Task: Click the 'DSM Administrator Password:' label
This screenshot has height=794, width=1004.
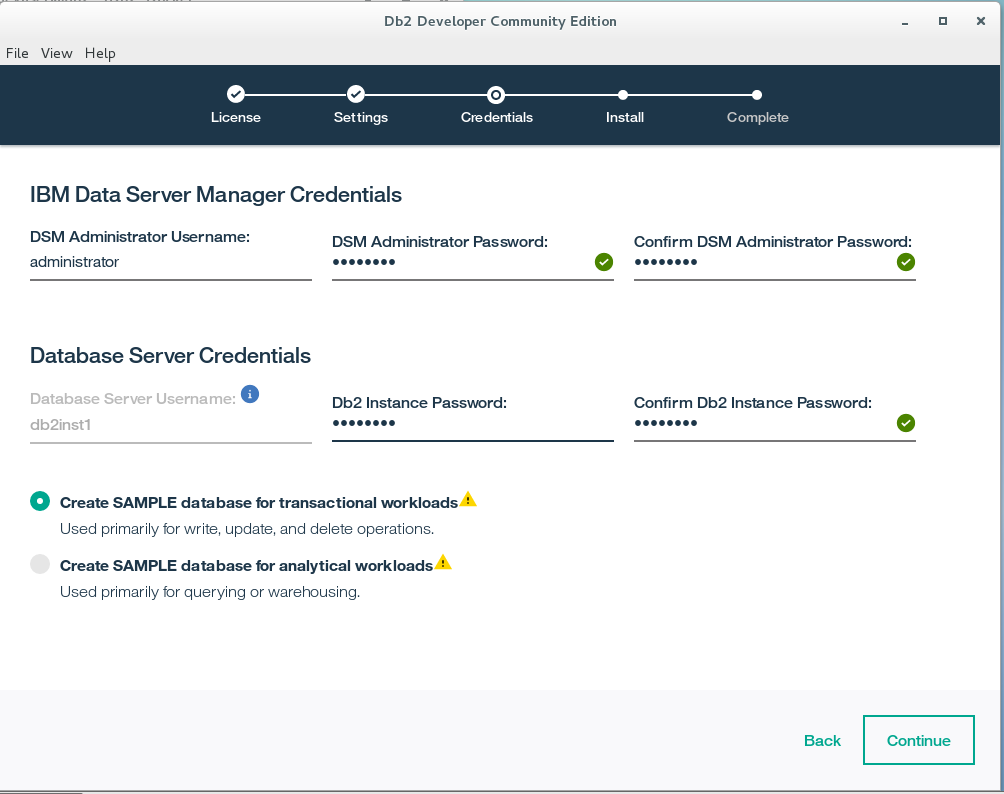Action: point(440,241)
